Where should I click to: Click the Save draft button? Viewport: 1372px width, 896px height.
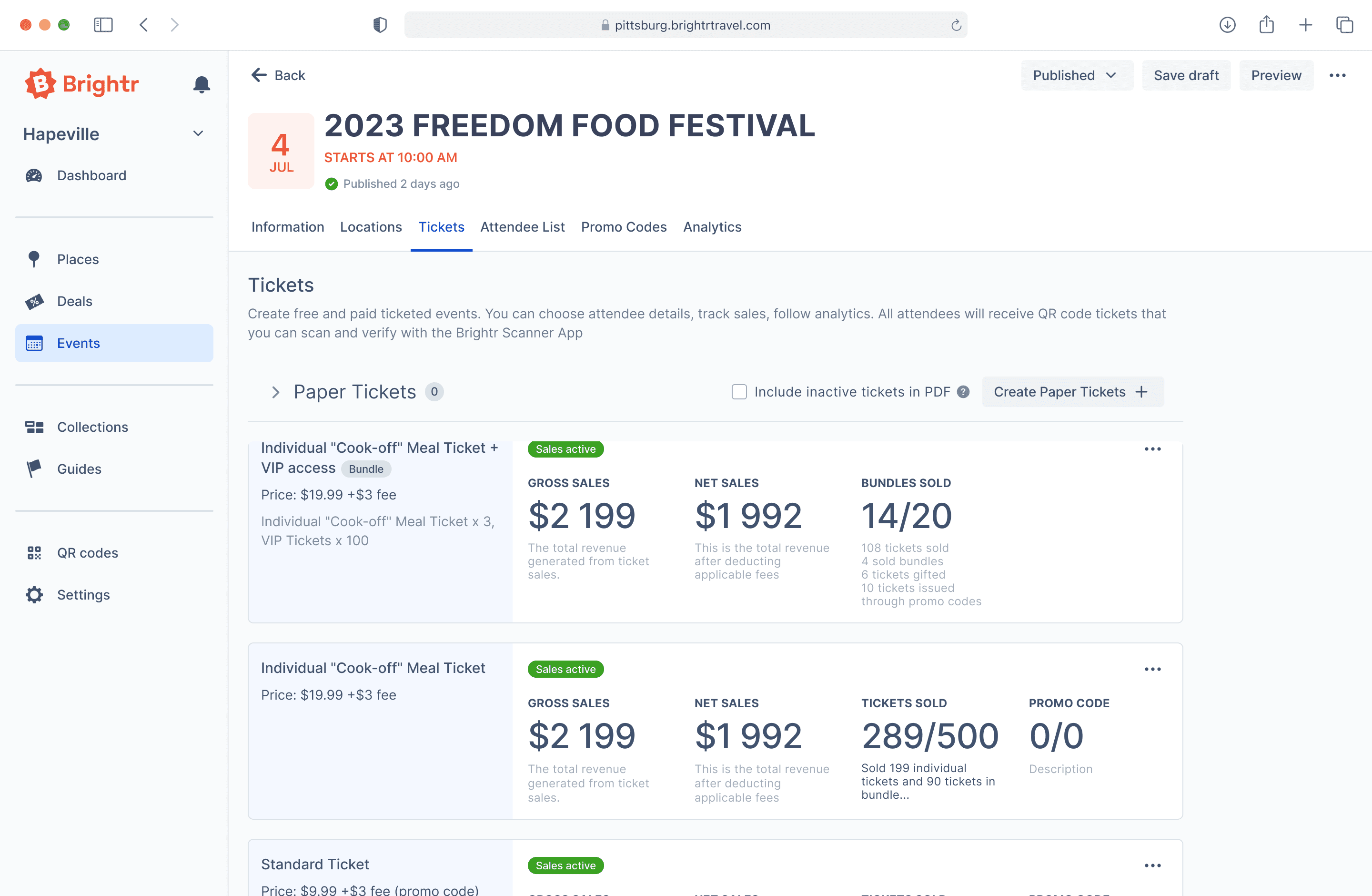[1186, 75]
